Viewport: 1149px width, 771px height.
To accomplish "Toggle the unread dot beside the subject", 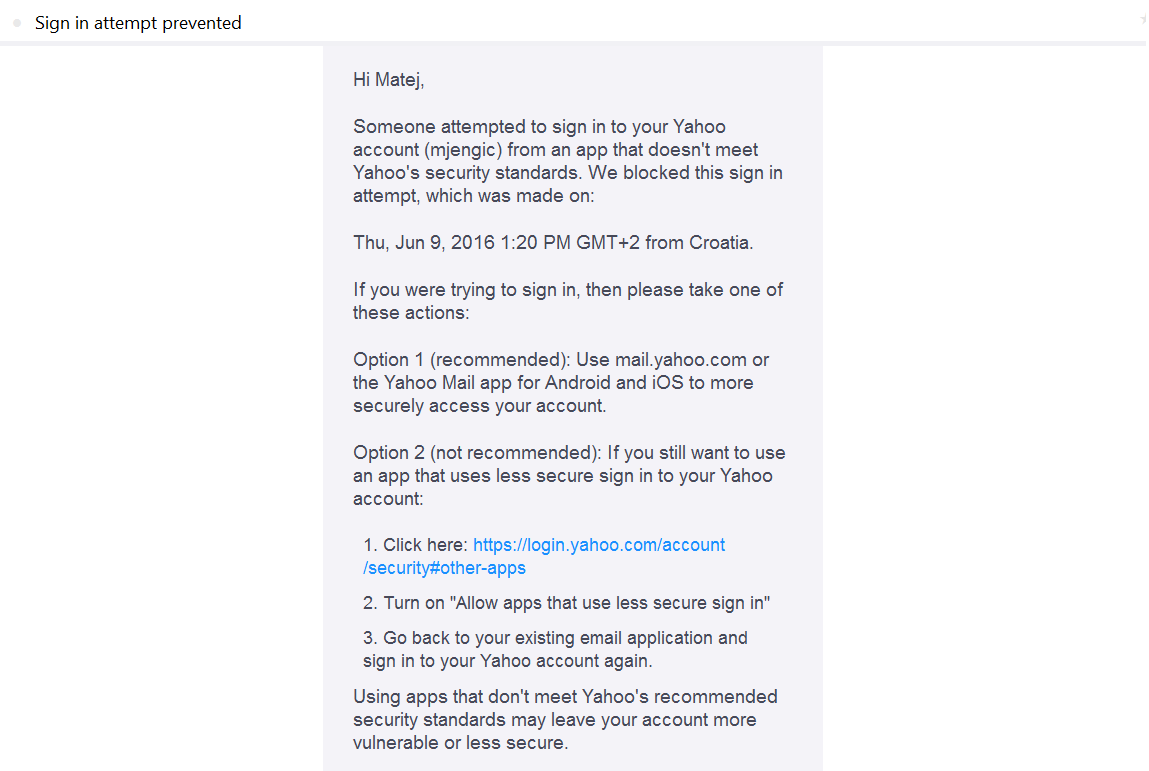I will pyautogui.click(x=17, y=23).
